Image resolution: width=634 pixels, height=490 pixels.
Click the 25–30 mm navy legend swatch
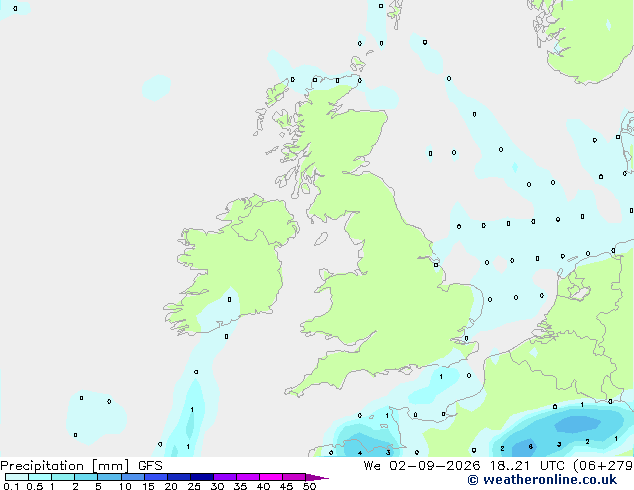click(202, 477)
